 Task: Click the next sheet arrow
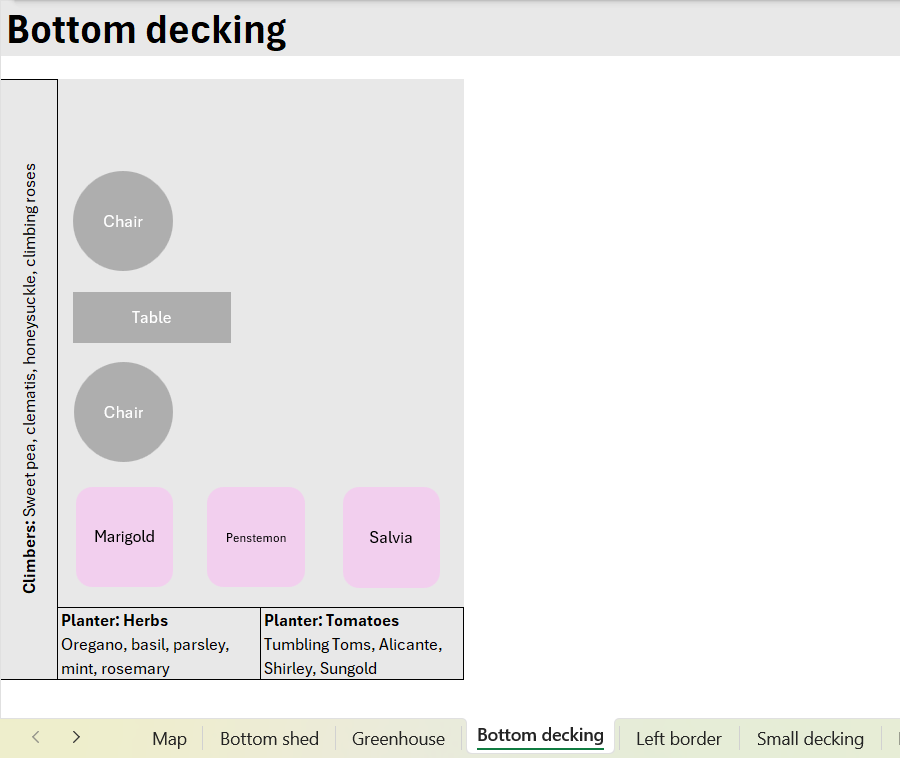pos(76,737)
